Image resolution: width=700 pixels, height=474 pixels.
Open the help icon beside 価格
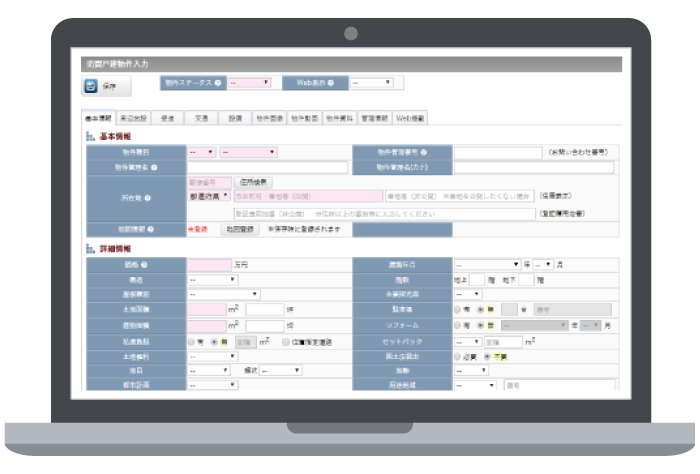[144, 265]
